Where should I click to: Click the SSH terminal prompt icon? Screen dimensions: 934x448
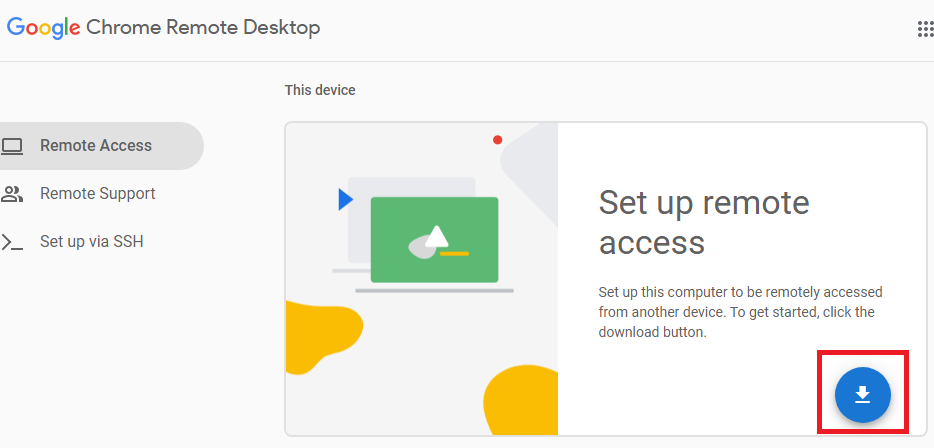coord(12,242)
